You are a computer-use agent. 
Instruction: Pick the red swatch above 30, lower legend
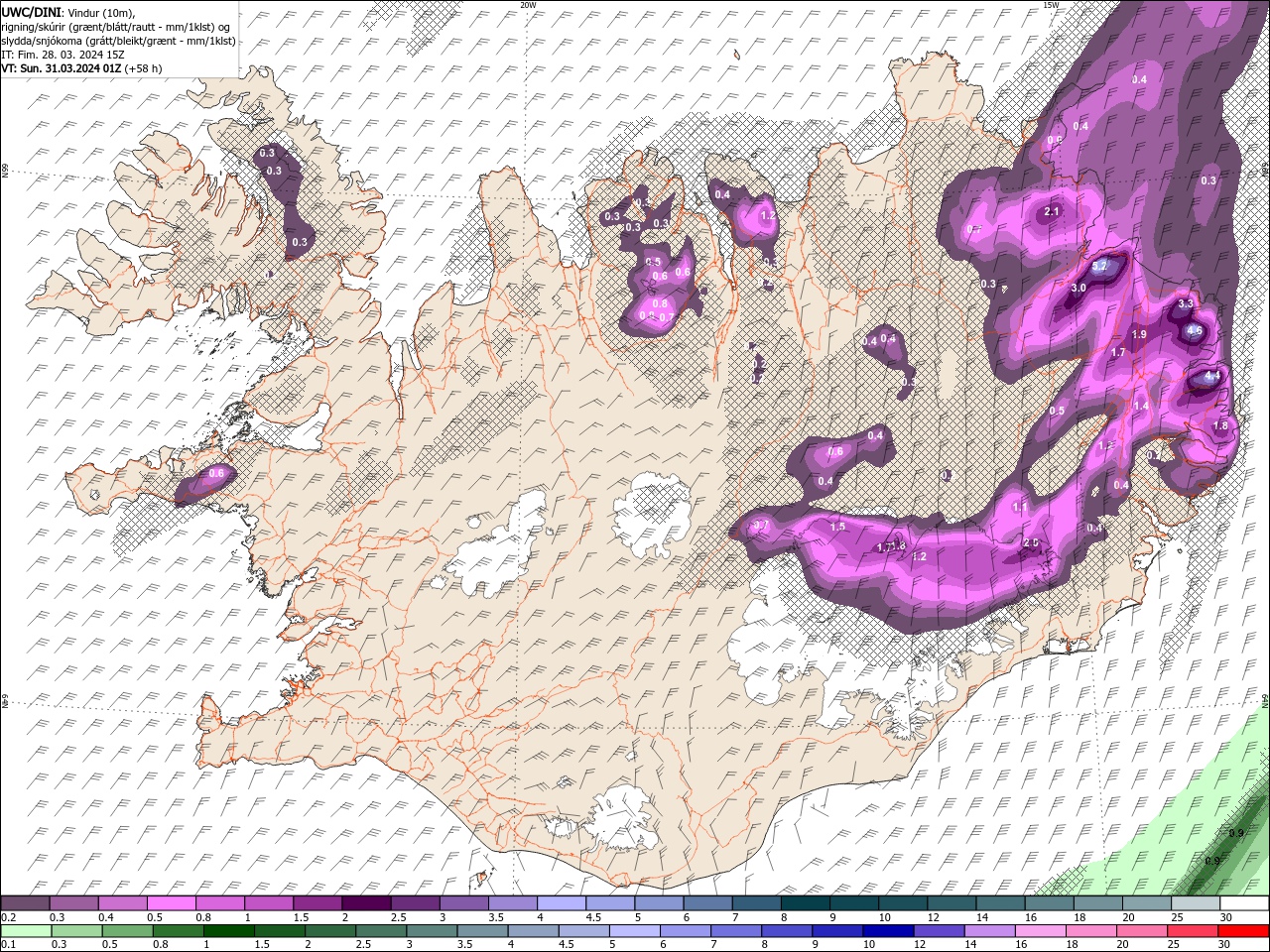1243,931
